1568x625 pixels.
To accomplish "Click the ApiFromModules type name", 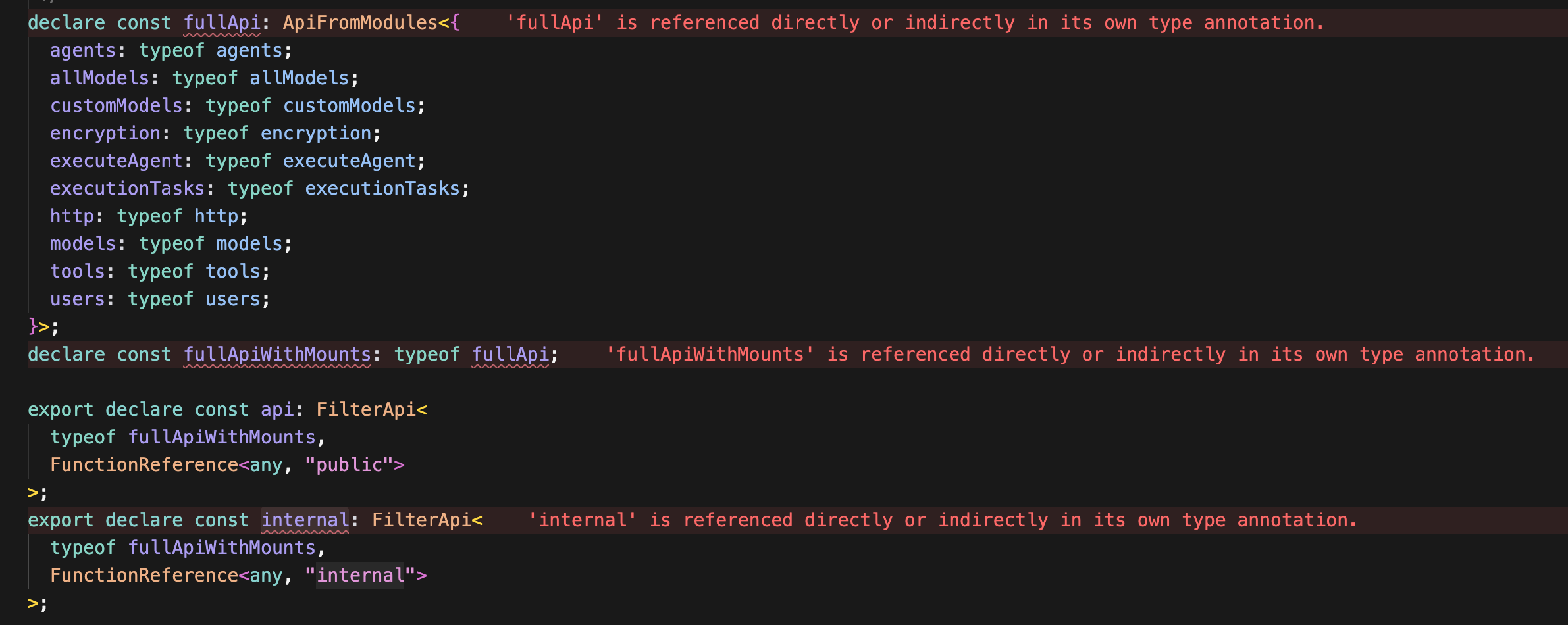I will (x=360, y=23).
